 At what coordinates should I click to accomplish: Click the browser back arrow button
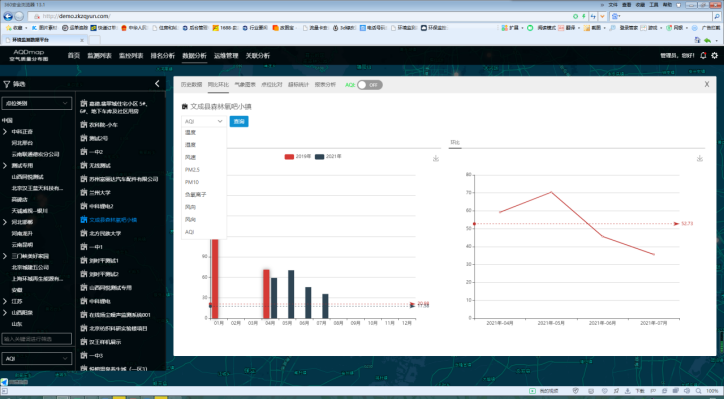coord(8,16)
